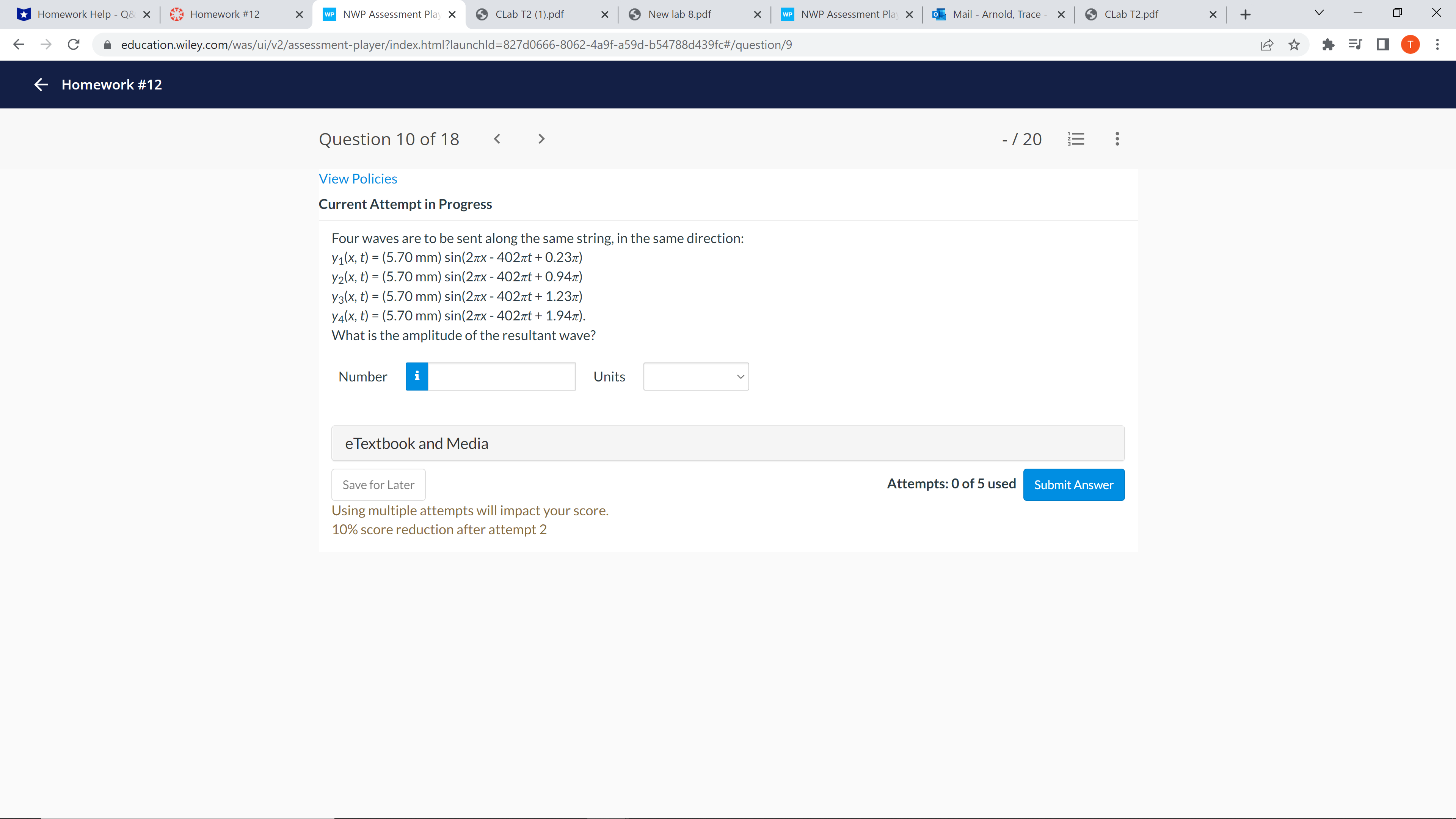Open the View Policies link

tap(358, 179)
